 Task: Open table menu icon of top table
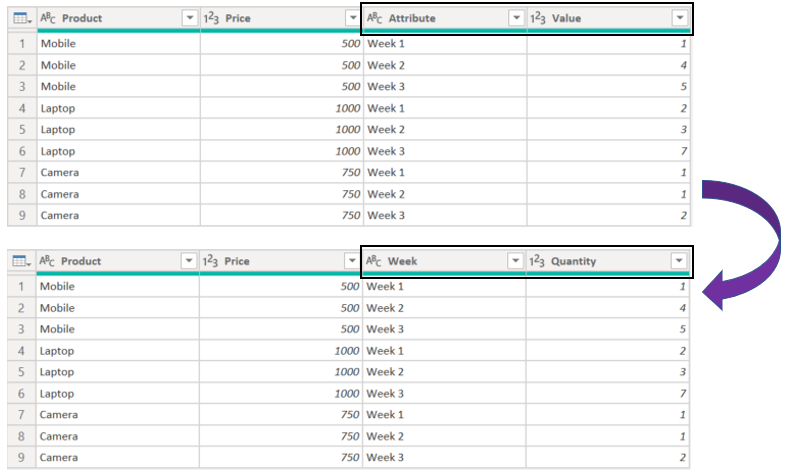(22, 19)
